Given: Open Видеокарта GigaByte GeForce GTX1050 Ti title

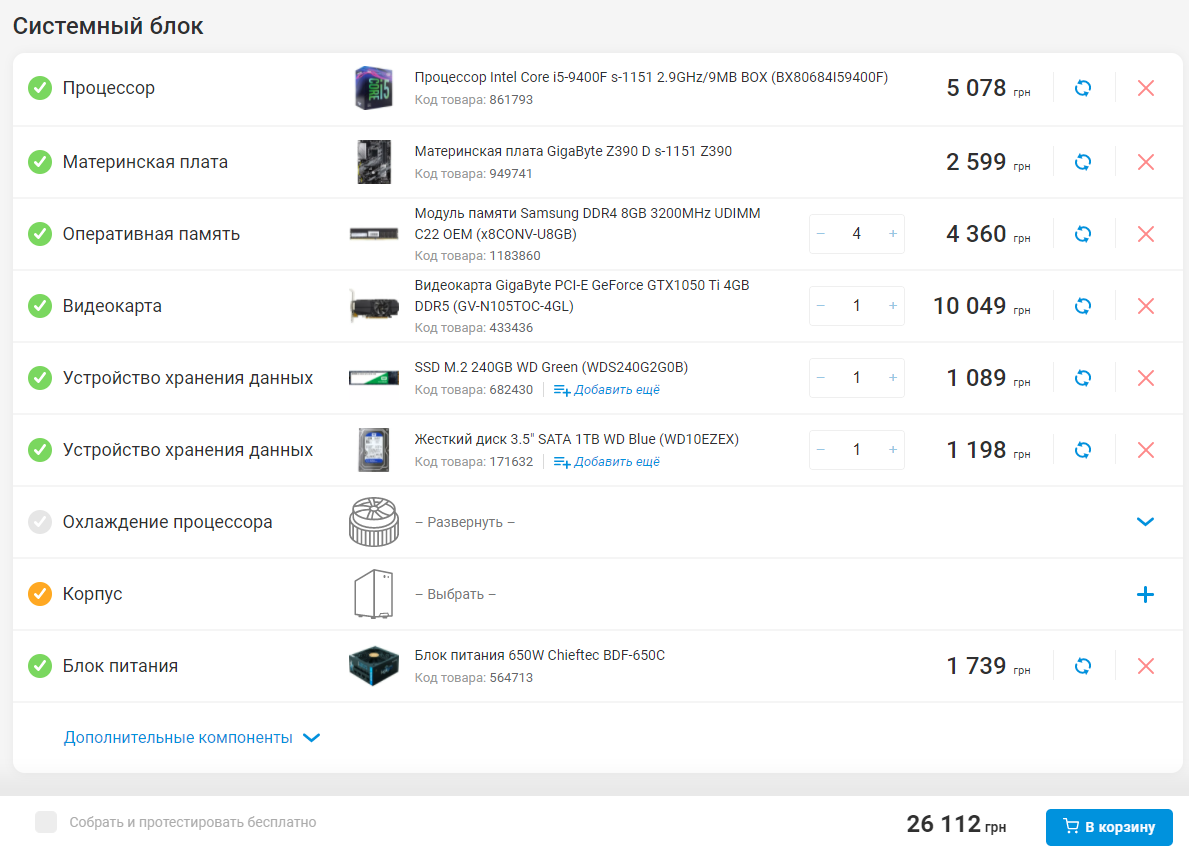Looking at the screenshot, I should point(582,296).
